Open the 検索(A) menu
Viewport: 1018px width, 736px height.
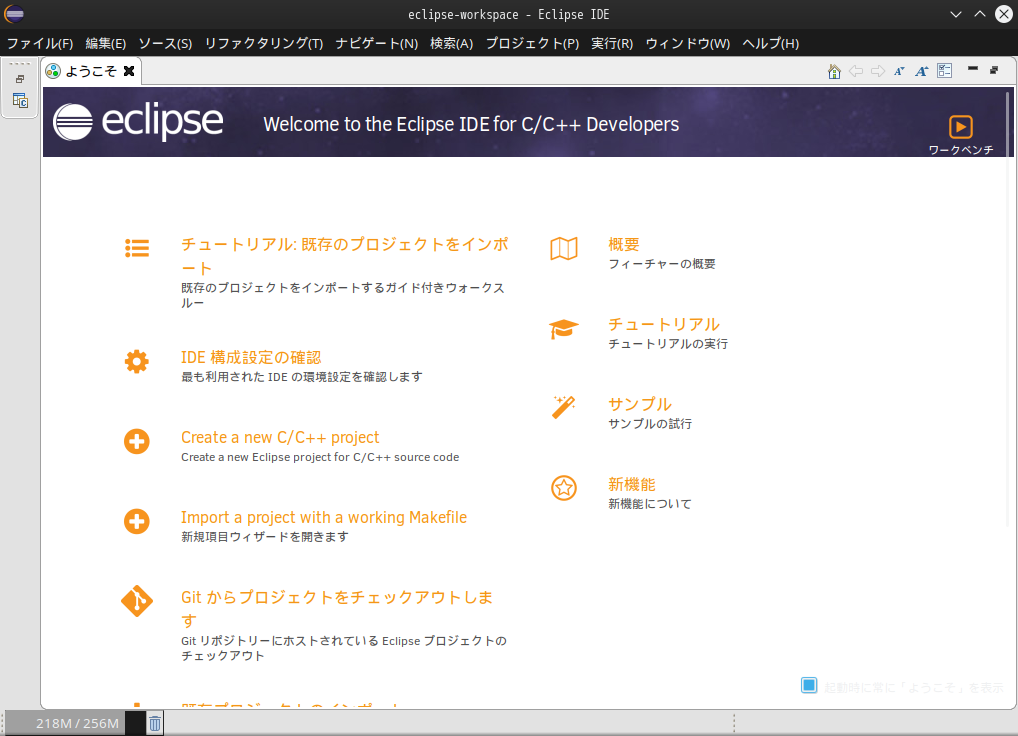451,43
